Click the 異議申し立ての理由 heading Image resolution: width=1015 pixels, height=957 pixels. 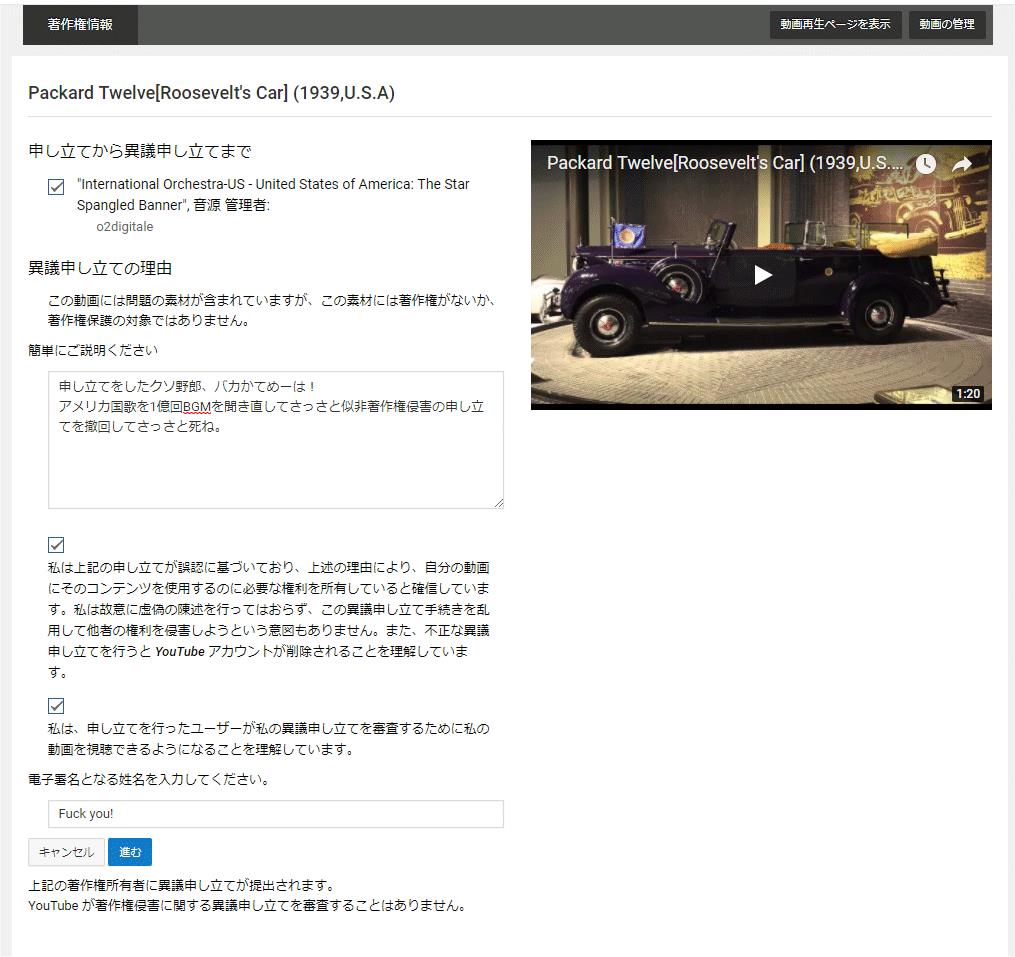point(100,268)
